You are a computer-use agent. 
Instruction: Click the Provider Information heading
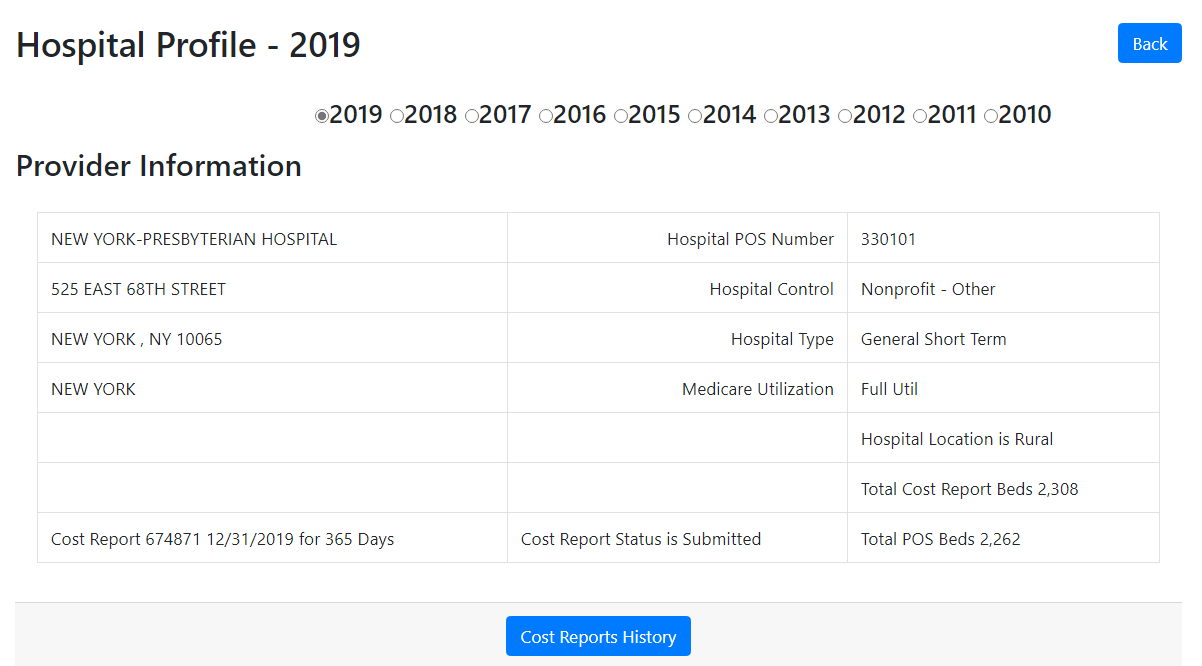pos(159,166)
